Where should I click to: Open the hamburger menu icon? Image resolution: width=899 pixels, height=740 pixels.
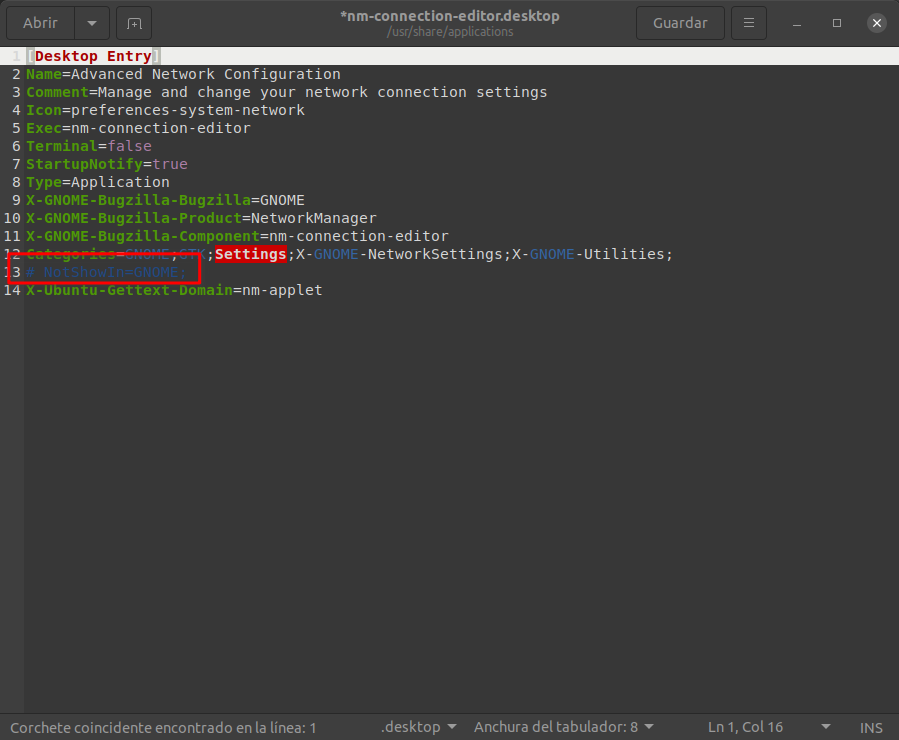748,23
